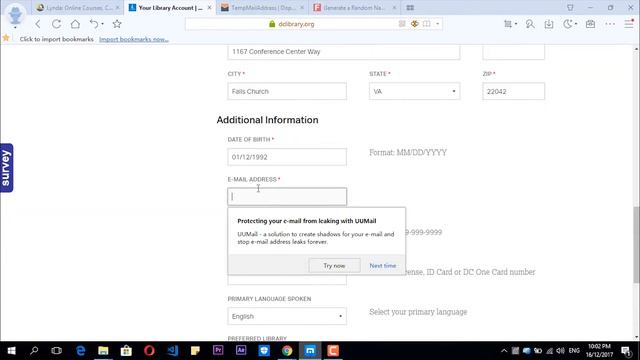The height and width of the screenshot is (360, 640).
Task: Open Microsoft Store from the taskbar
Action: click(126, 351)
